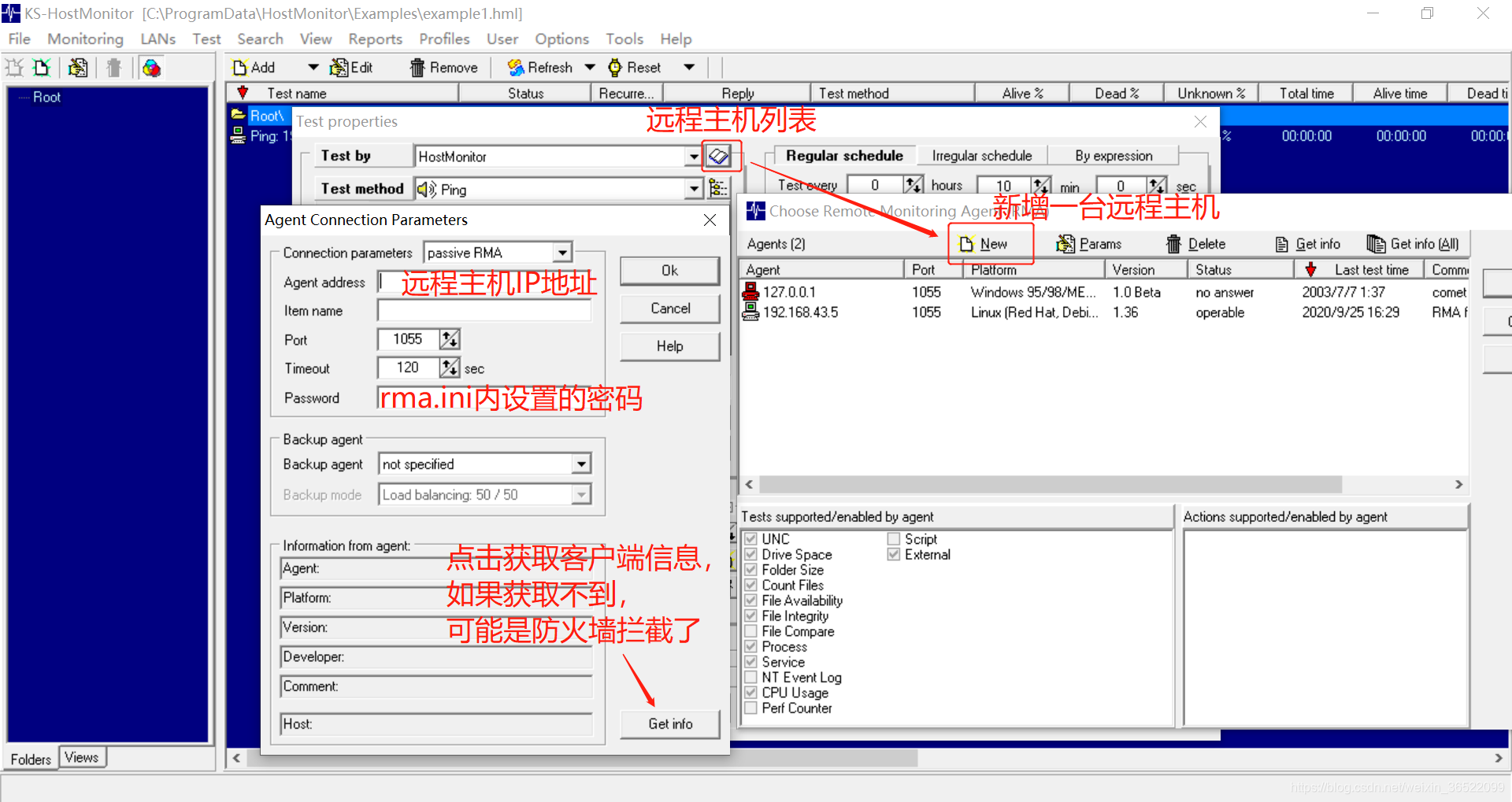This screenshot has width=1512, height=802.
Task: Click the Ping test row computer icon
Action: [x=238, y=136]
